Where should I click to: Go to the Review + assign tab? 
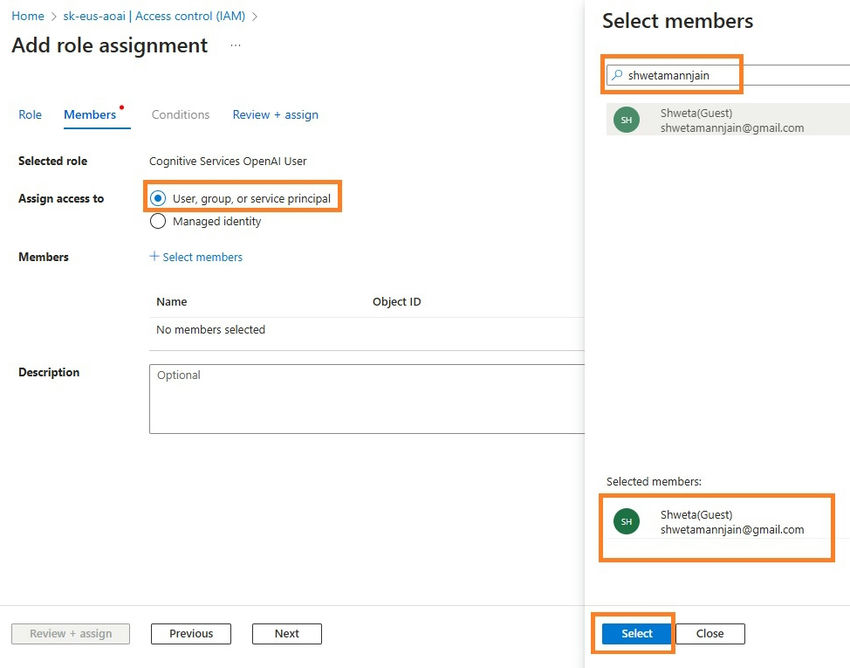pyautogui.click(x=275, y=115)
